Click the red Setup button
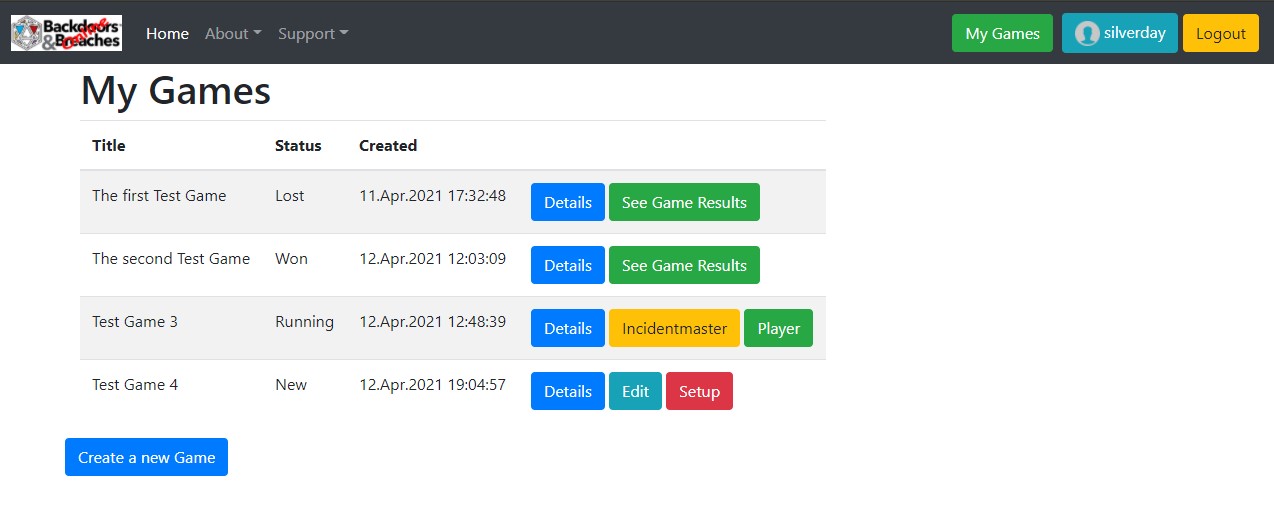Screen dimensions: 1274x510 (699, 391)
